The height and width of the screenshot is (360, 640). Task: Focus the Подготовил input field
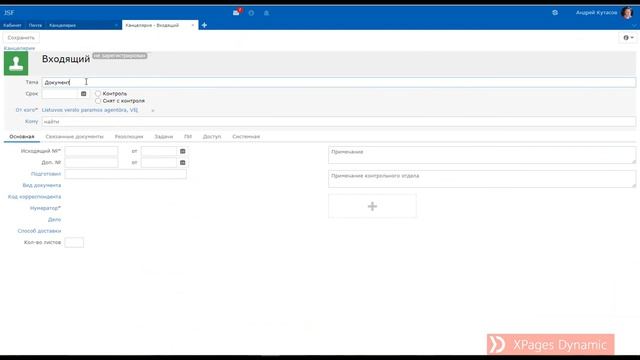pos(126,174)
